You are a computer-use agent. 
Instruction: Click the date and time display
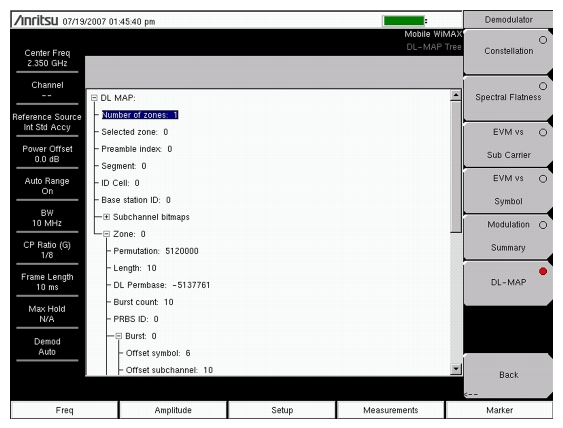point(109,22)
